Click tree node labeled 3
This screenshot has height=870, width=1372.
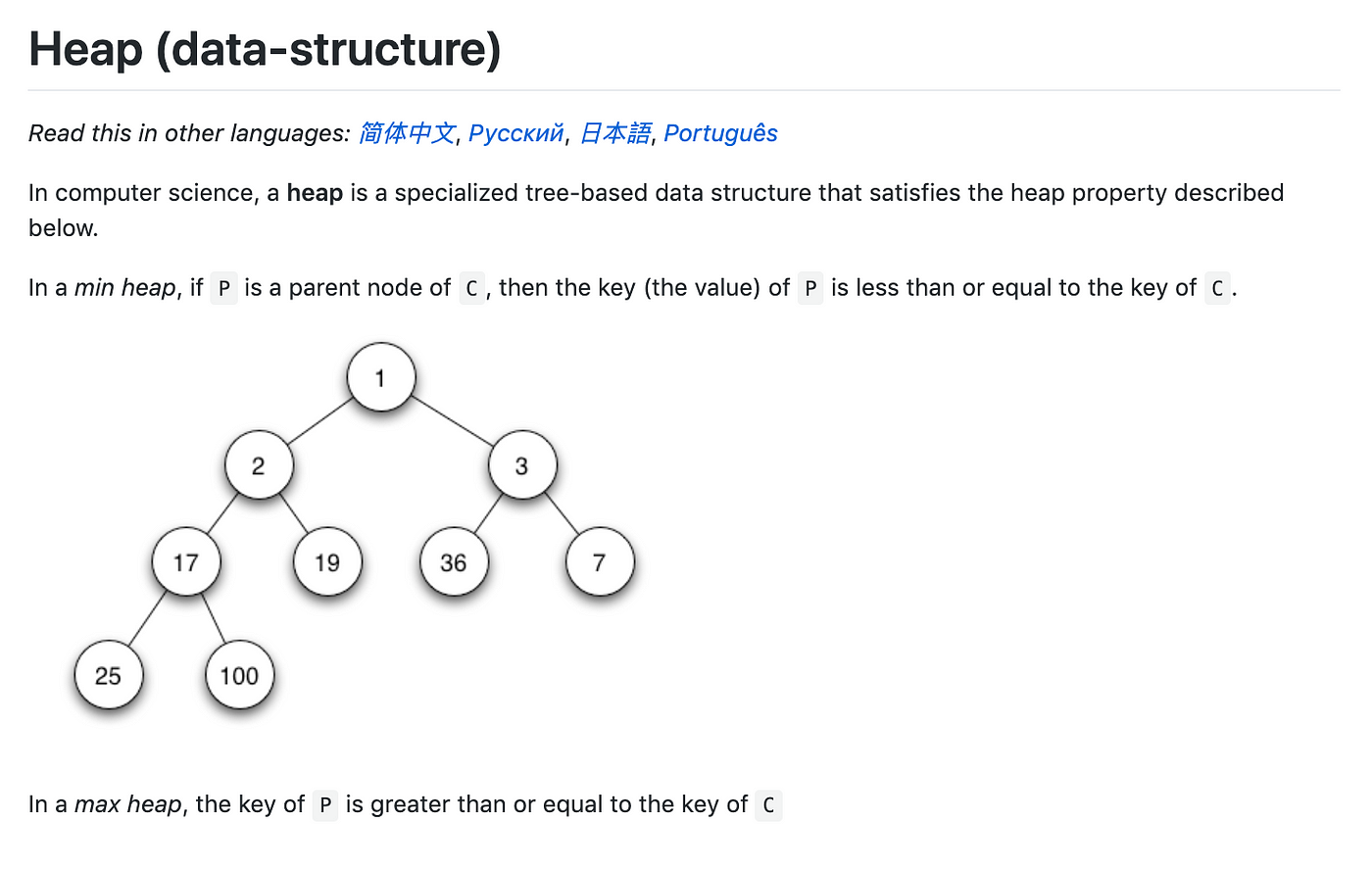click(x=522, y=465)
